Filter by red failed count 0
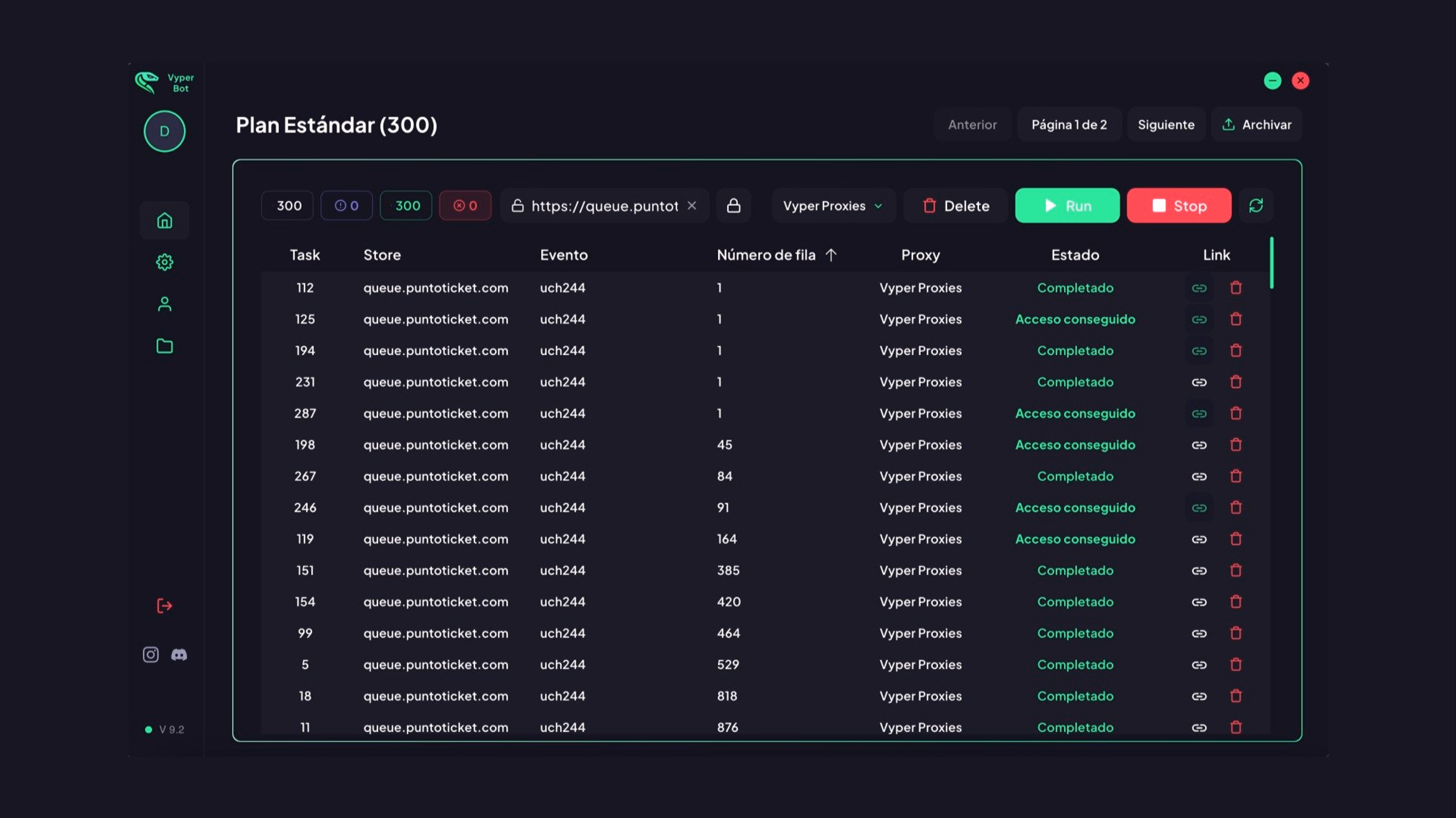 [x=465, y=205]
